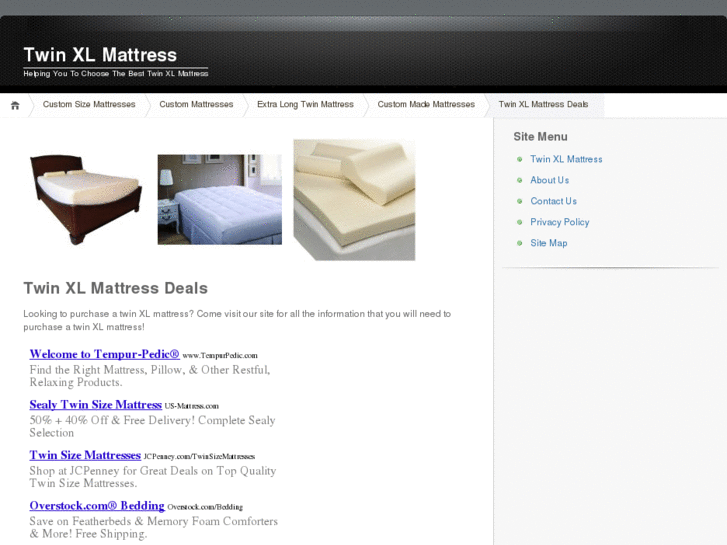Open Privacy Policy in Site Menu
The height and width of the screenshot is (545, 727).
click(560, 222)
